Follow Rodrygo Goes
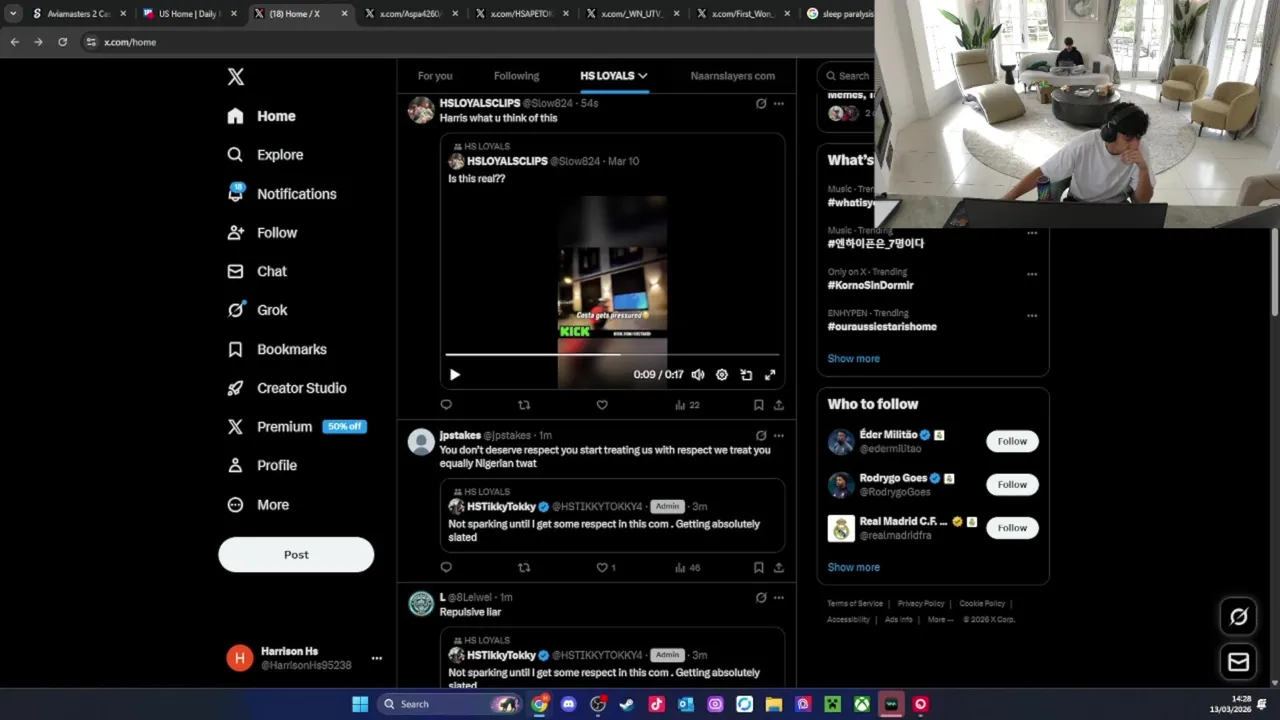 (1012, 485)
